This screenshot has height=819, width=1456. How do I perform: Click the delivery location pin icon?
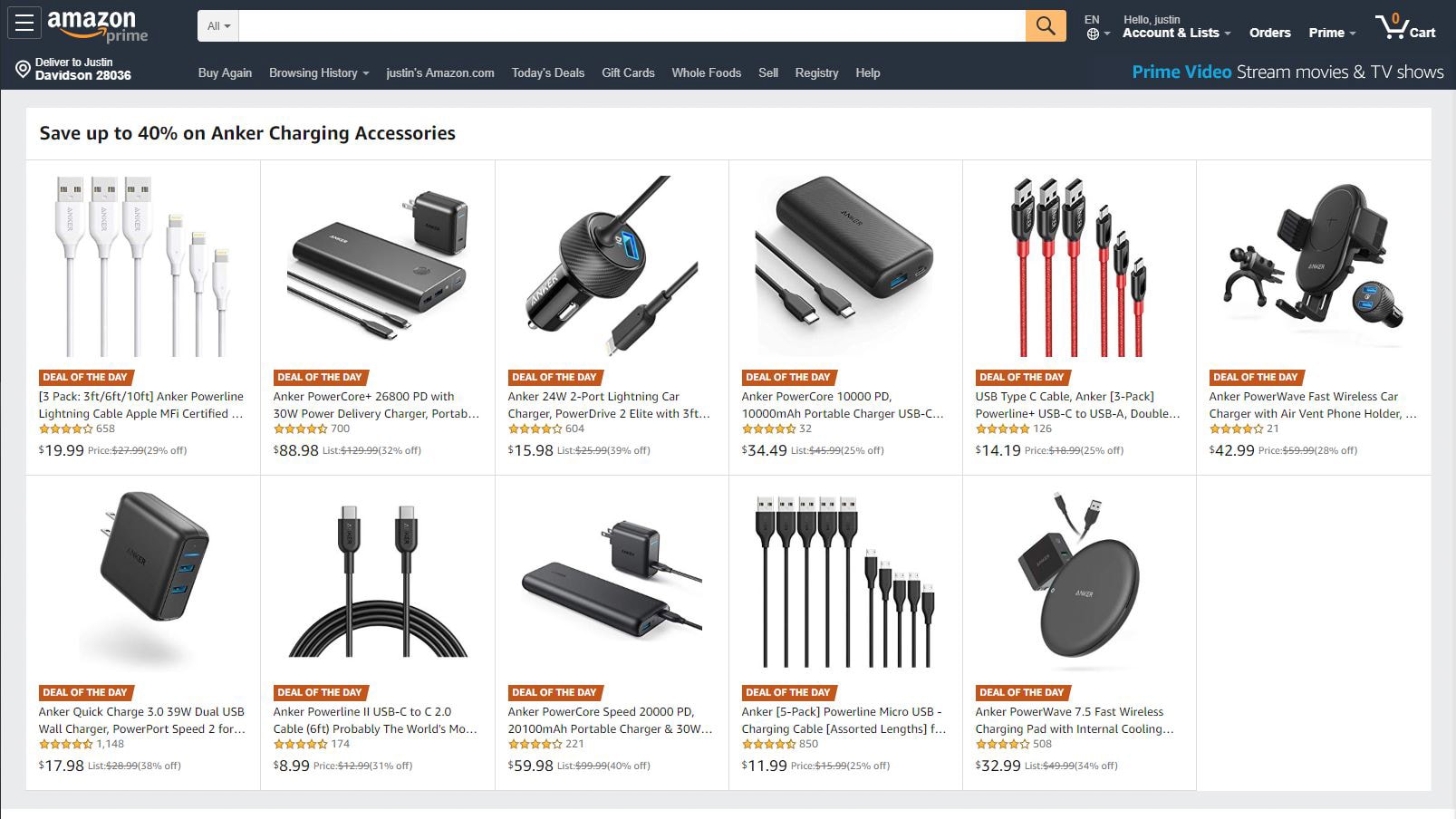coord(24,69)
